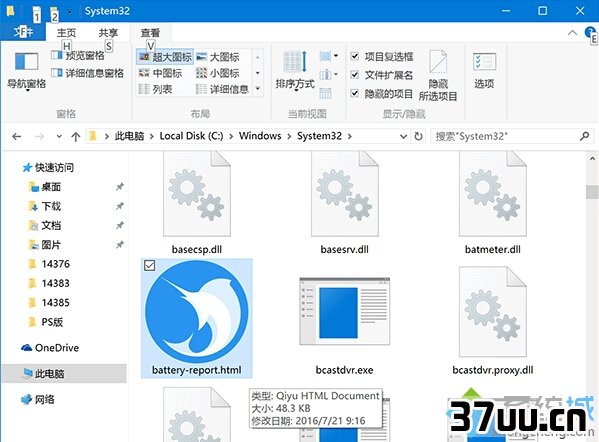
Task: Expand the layout gallery more arrow
Action: (257, 89)
